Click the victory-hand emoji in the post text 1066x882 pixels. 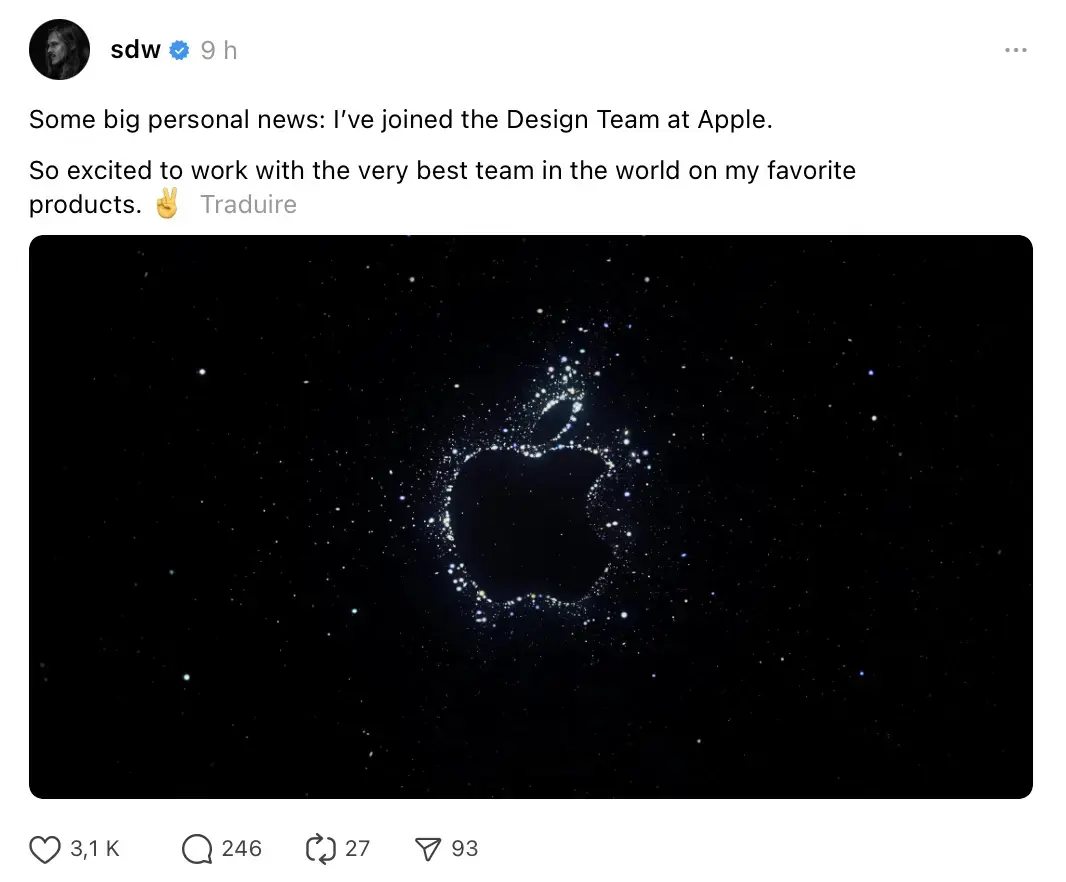pos(167,203)
